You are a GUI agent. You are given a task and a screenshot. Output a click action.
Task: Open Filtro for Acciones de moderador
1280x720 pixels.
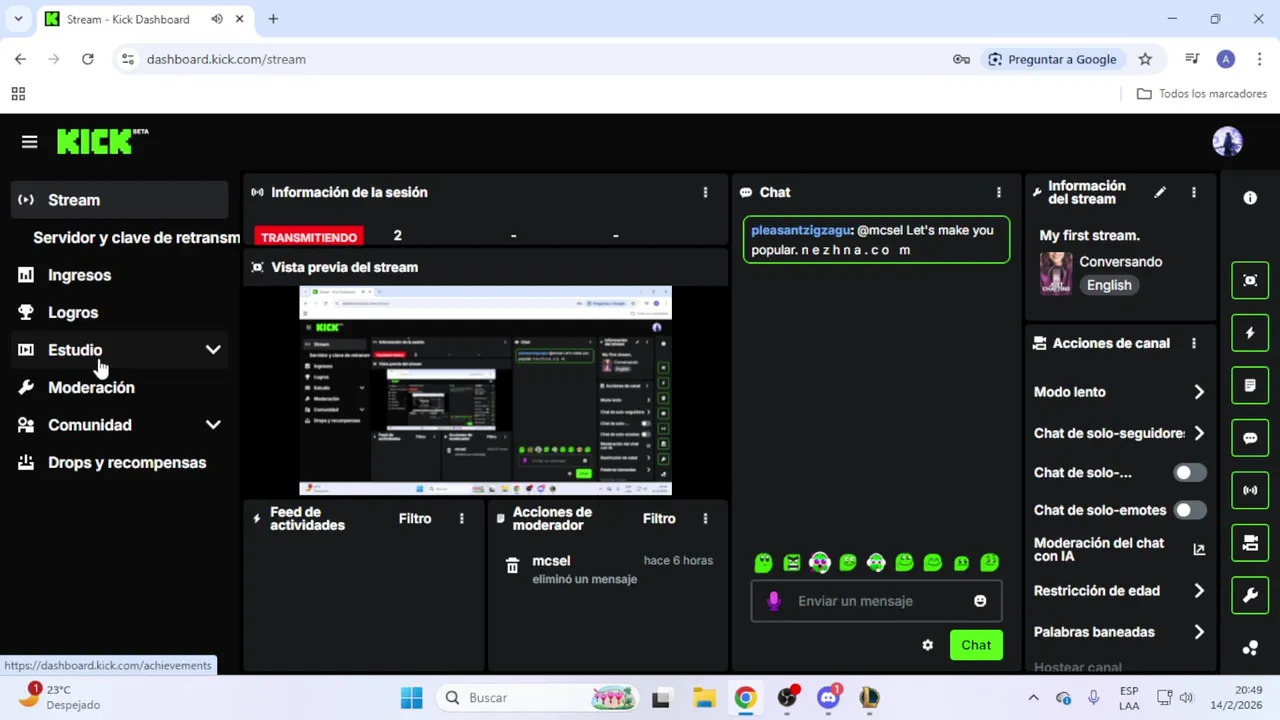click(x=659, y=518)
